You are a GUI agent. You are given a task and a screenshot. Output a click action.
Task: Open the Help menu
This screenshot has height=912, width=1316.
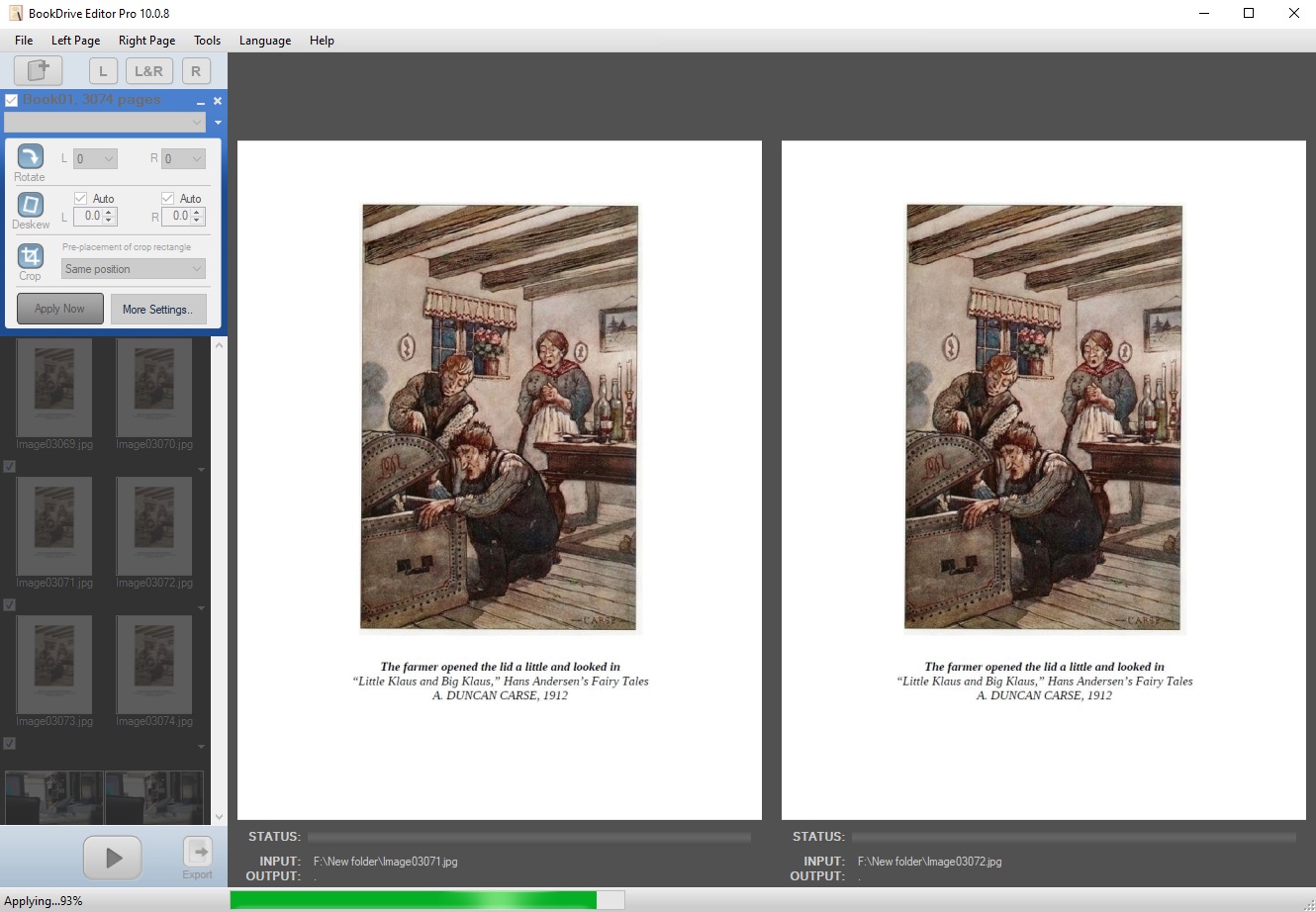point(322,41)
